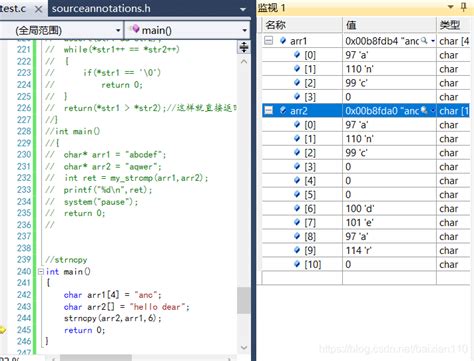The image size is (474, 361).
Task: Select arr1 element [1] row
Action: 366,69
